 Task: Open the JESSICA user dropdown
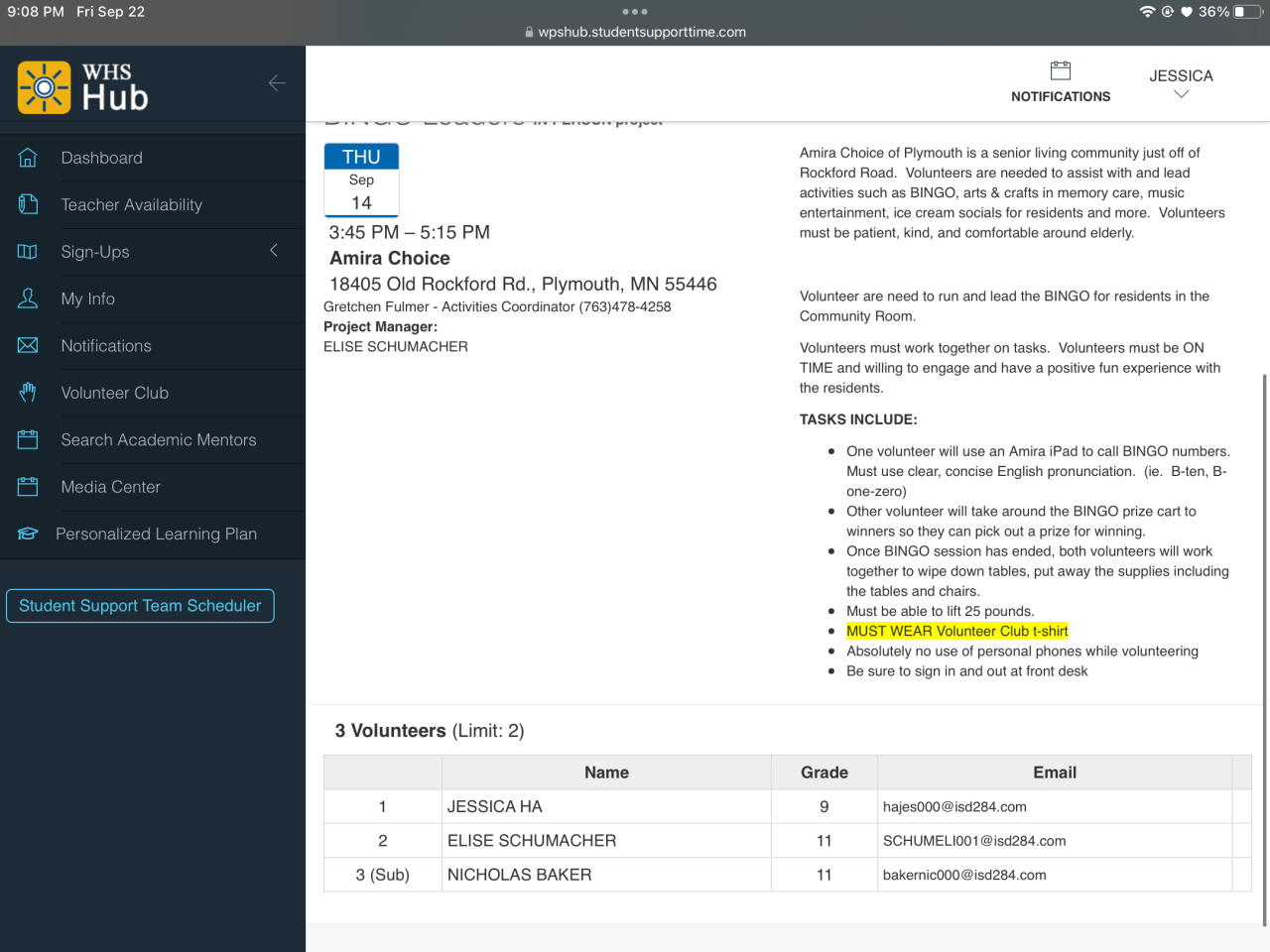[1181, 83]
